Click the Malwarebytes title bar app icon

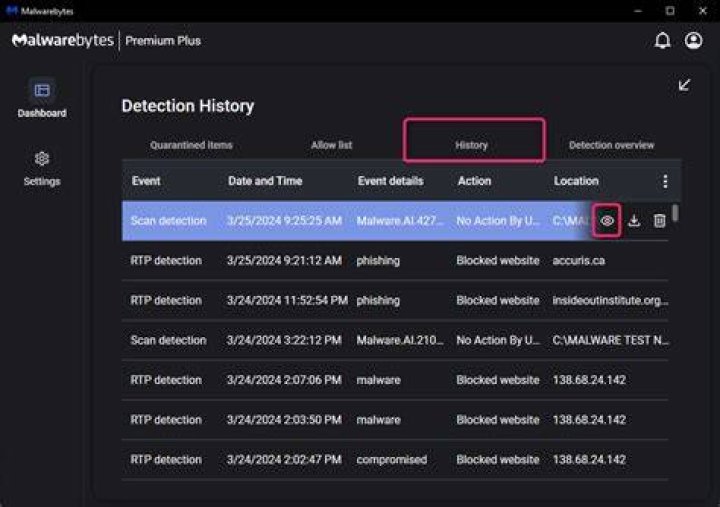click(x=11, y=11)
